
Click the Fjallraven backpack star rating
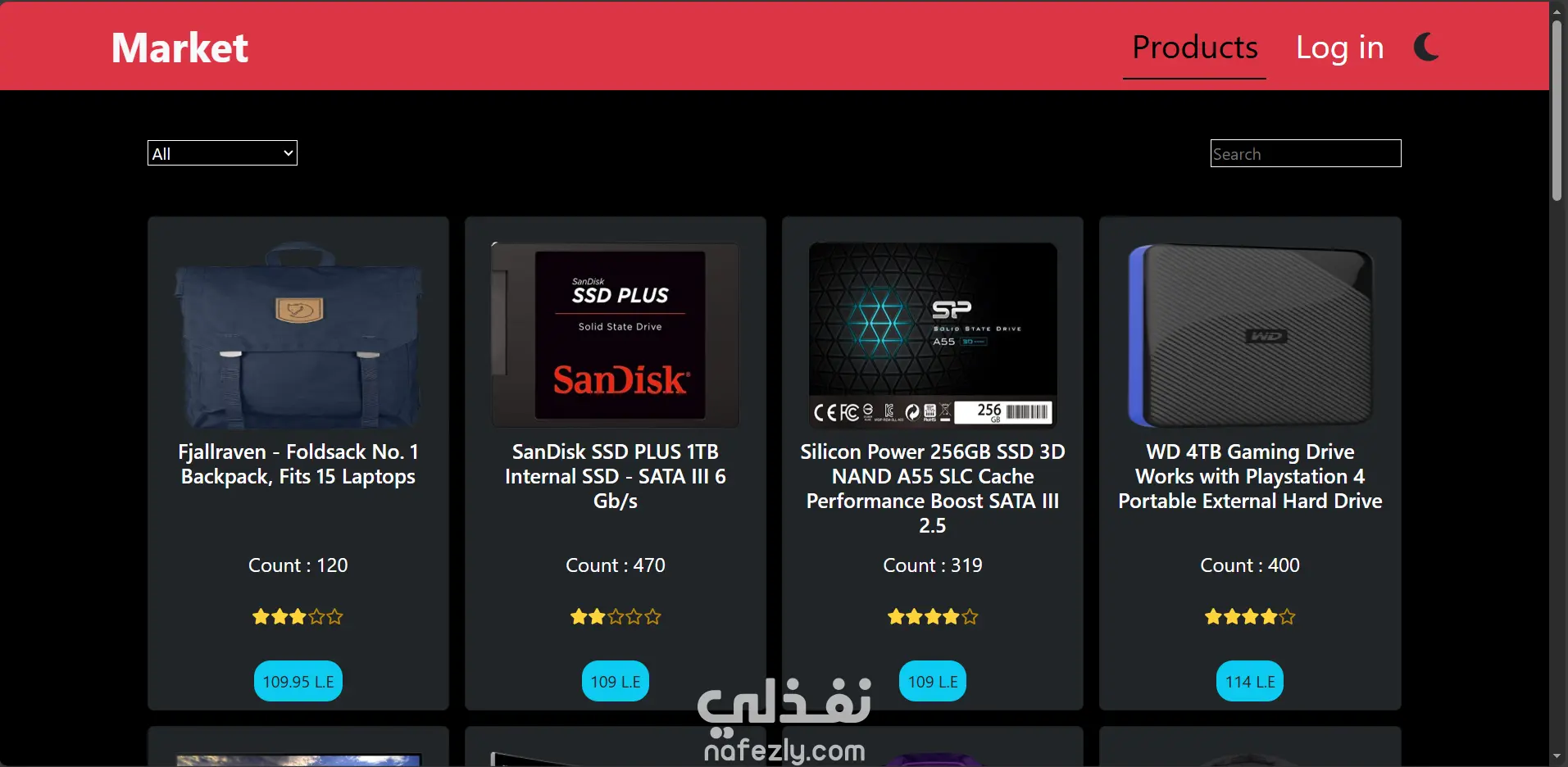pyautogui.click(x=298, y=616)
